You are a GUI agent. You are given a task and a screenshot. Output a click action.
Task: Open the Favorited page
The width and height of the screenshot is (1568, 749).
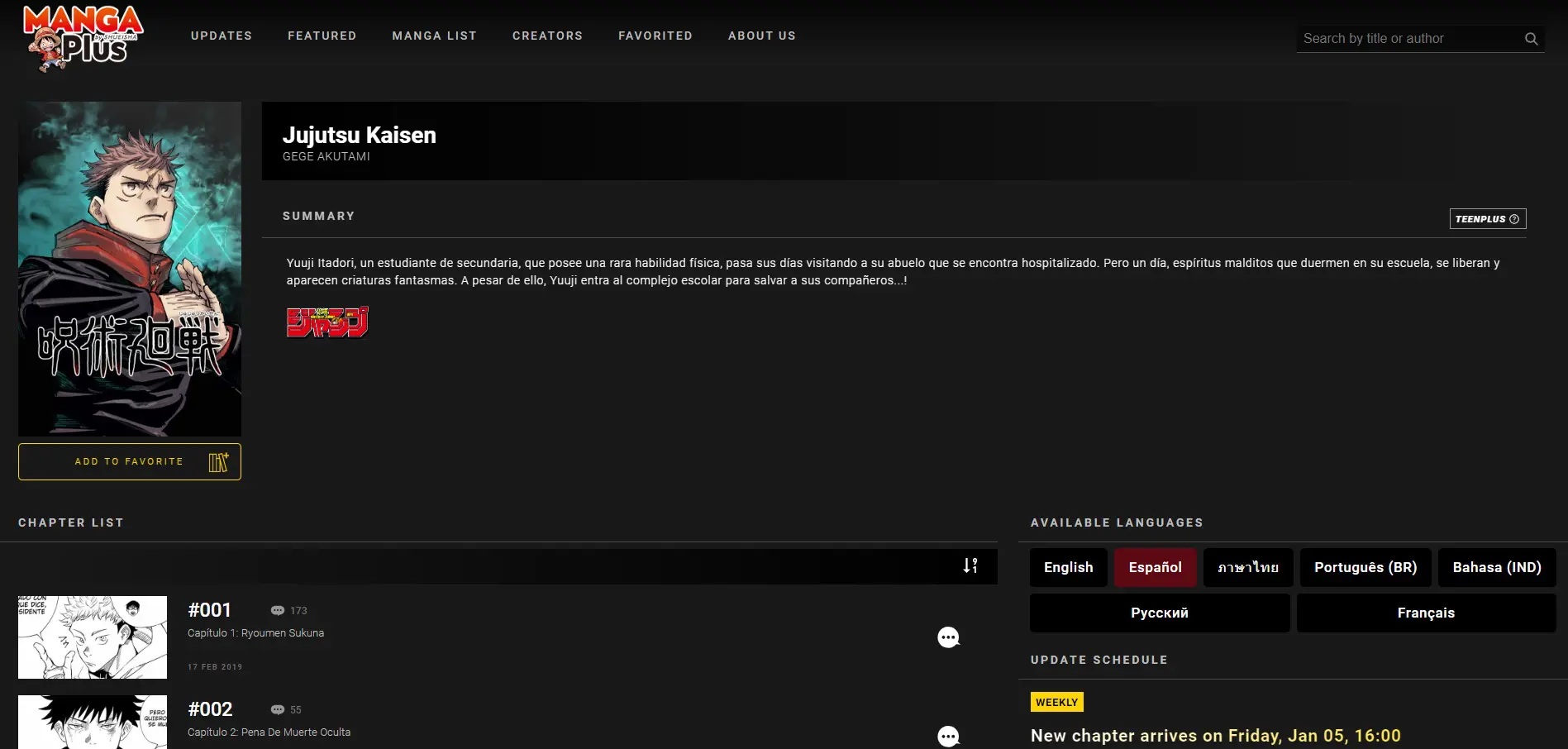click(655, 36)
